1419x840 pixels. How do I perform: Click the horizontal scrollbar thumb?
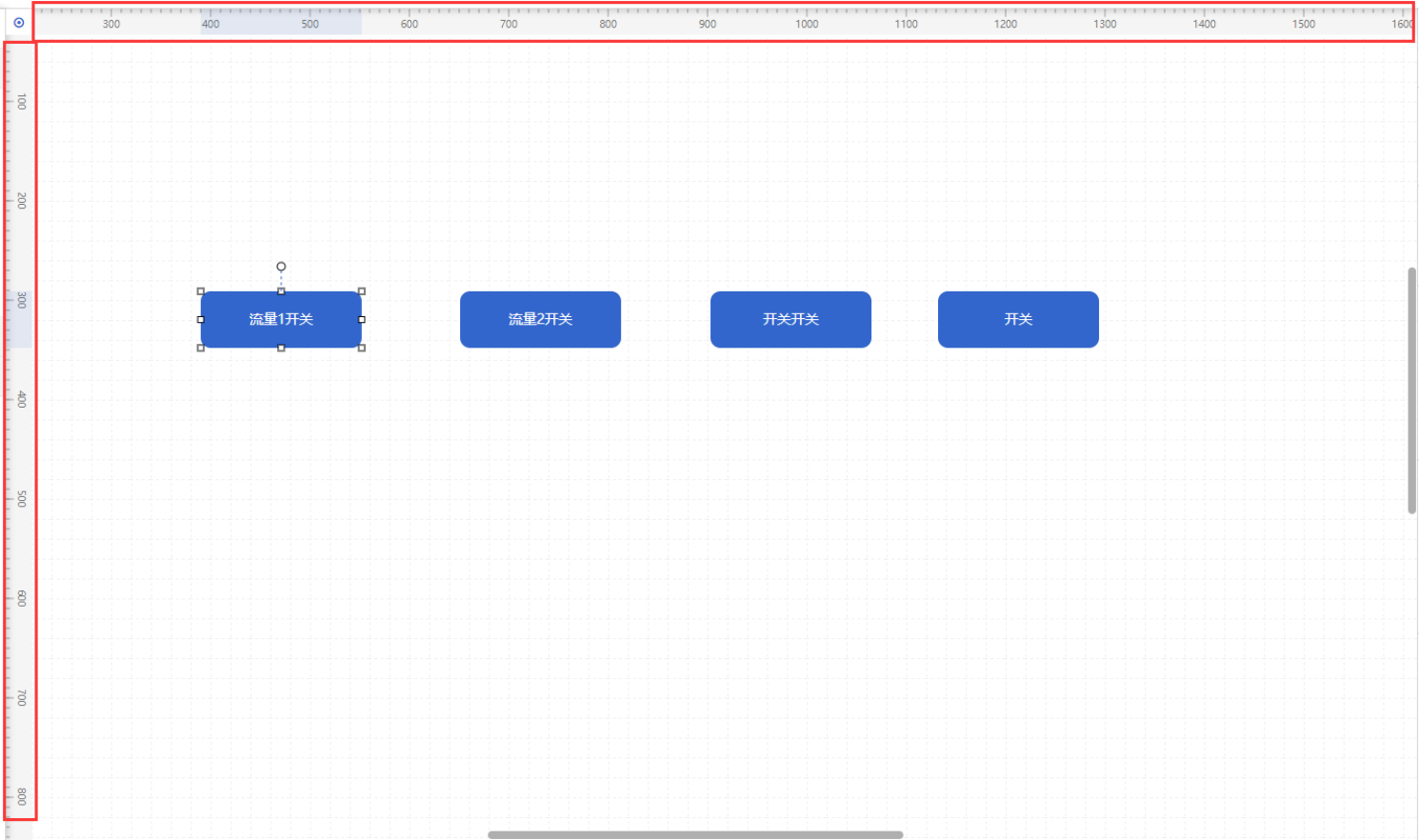click(695, 834)
